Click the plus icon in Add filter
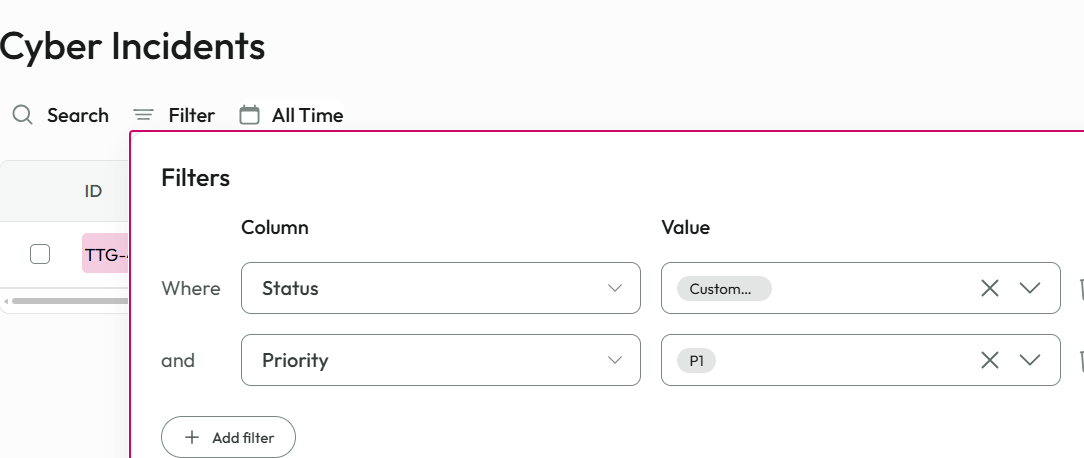Image resolution: width=1084 pixels, height=458 pixels. click(x=192, y=438)
